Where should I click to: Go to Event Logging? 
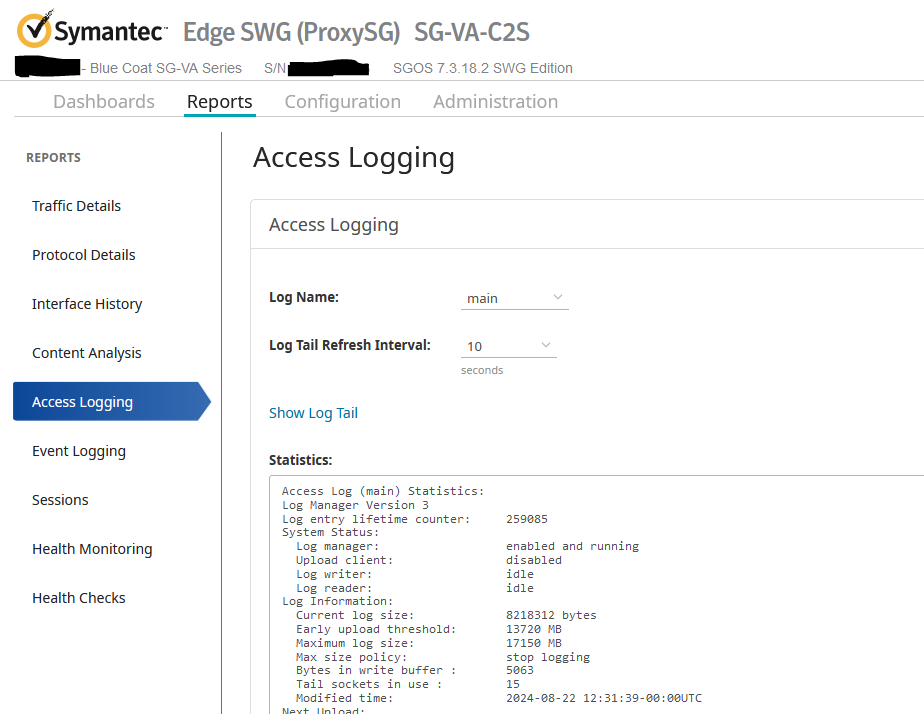click(79, 451)
